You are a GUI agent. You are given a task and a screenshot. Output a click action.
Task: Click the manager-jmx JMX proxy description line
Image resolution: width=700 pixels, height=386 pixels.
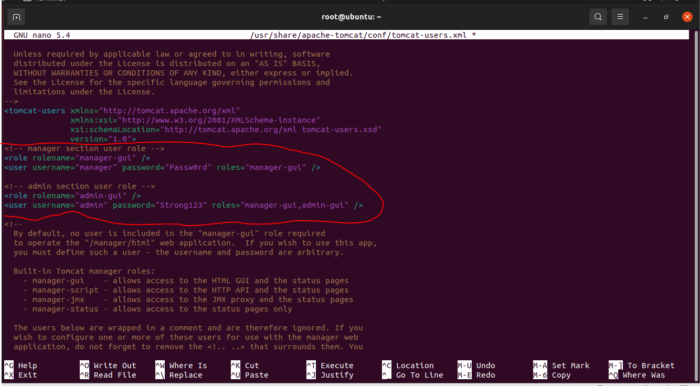[188, 299]
